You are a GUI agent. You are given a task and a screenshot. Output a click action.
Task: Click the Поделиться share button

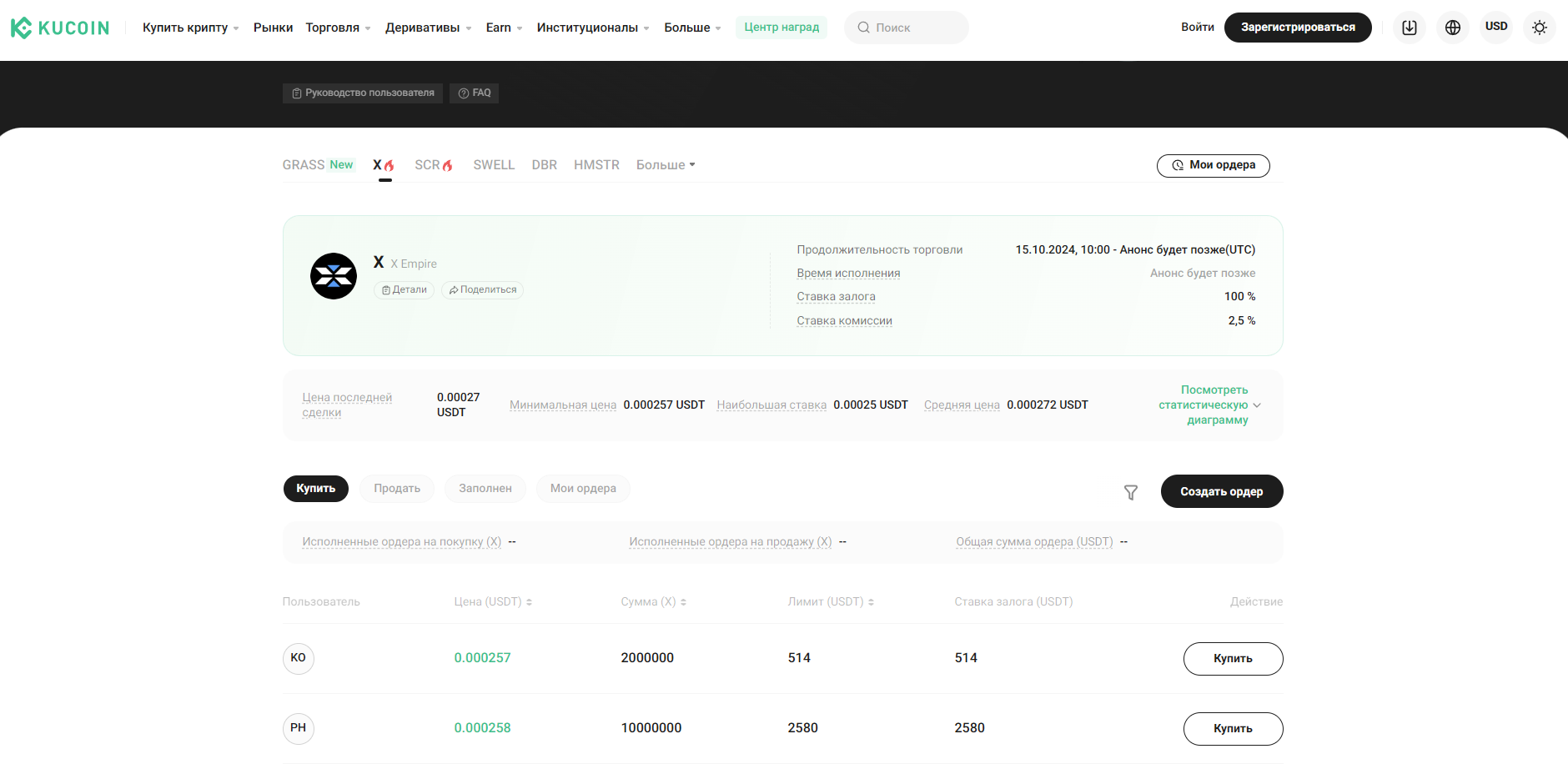tap(483, 289)
